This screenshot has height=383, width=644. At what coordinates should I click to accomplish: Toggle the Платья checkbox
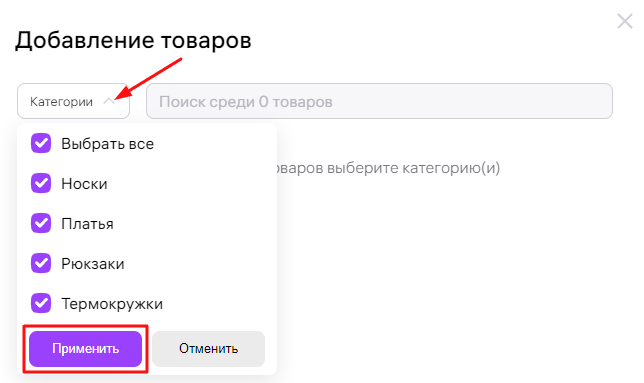coord(41,223)
